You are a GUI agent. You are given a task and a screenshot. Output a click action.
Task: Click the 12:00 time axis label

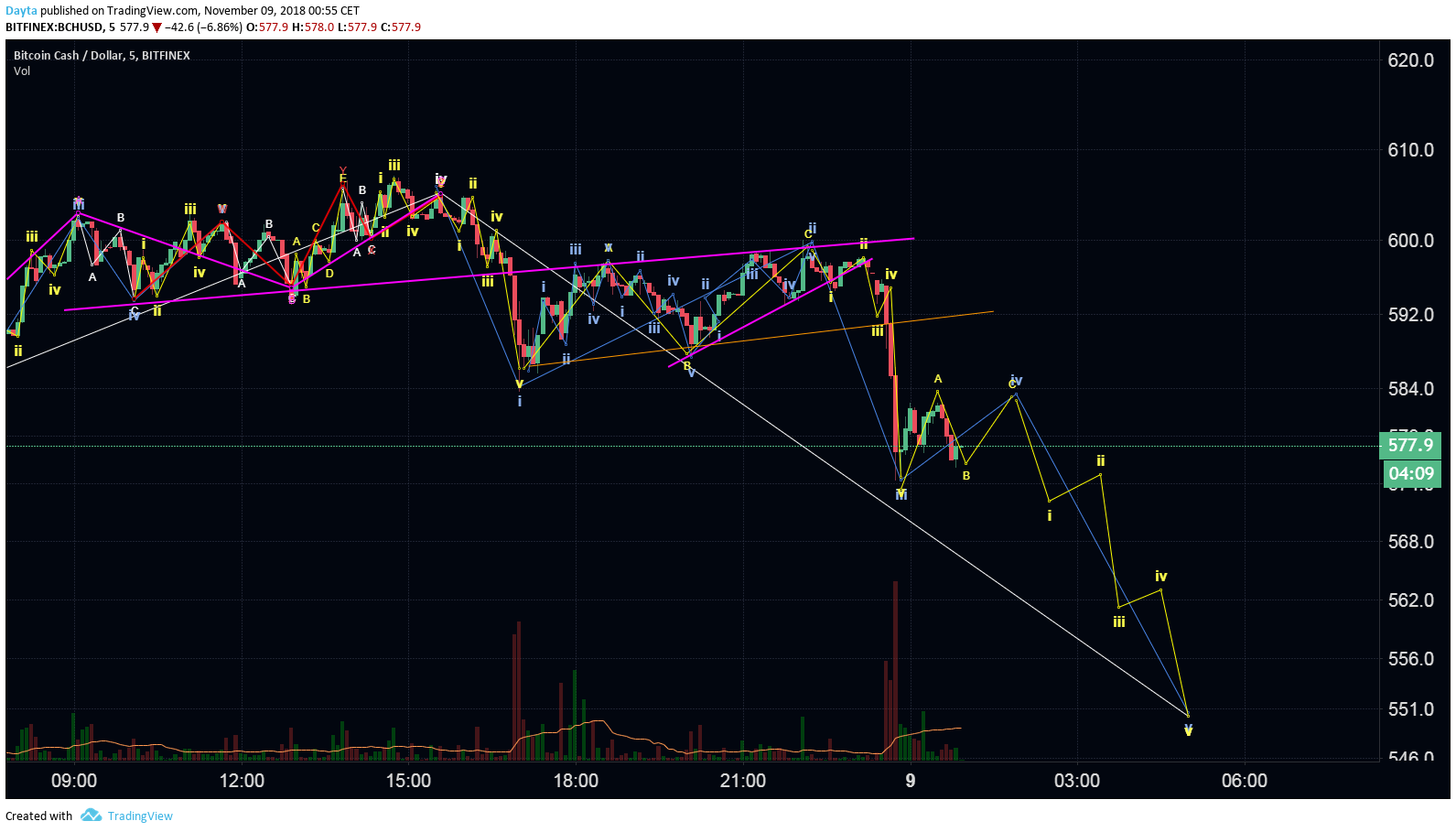tap(242, 781)
